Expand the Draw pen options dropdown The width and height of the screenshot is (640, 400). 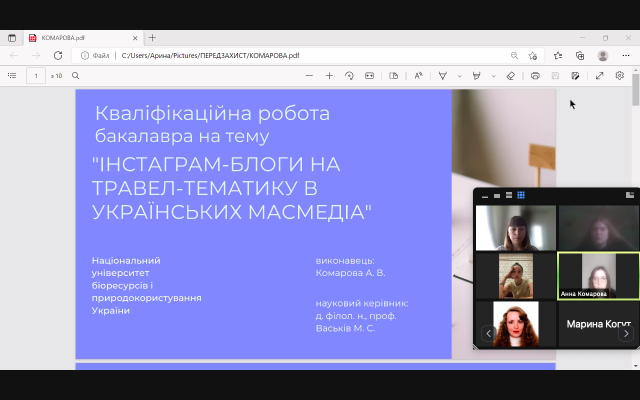click(x=459, y=75)
